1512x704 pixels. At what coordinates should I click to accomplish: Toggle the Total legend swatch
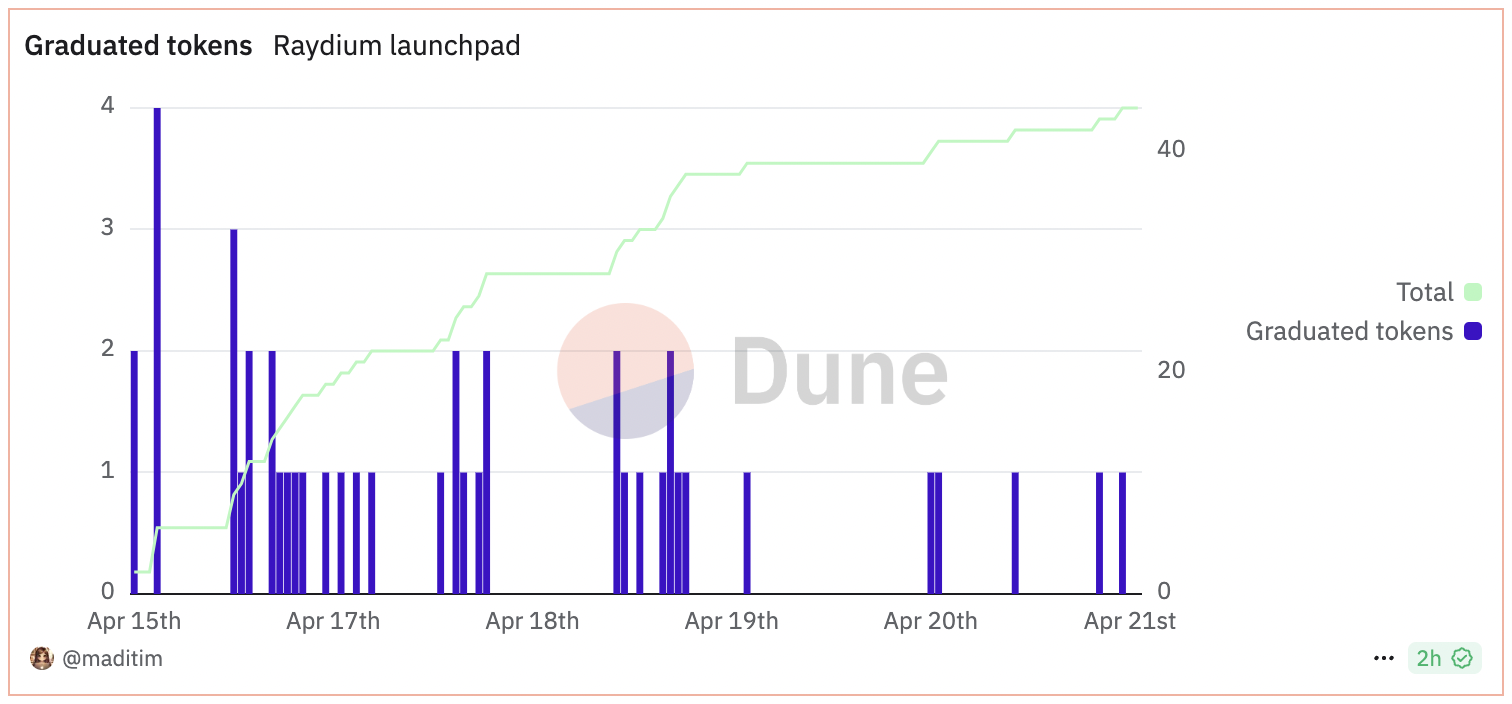coord(1472,293)
